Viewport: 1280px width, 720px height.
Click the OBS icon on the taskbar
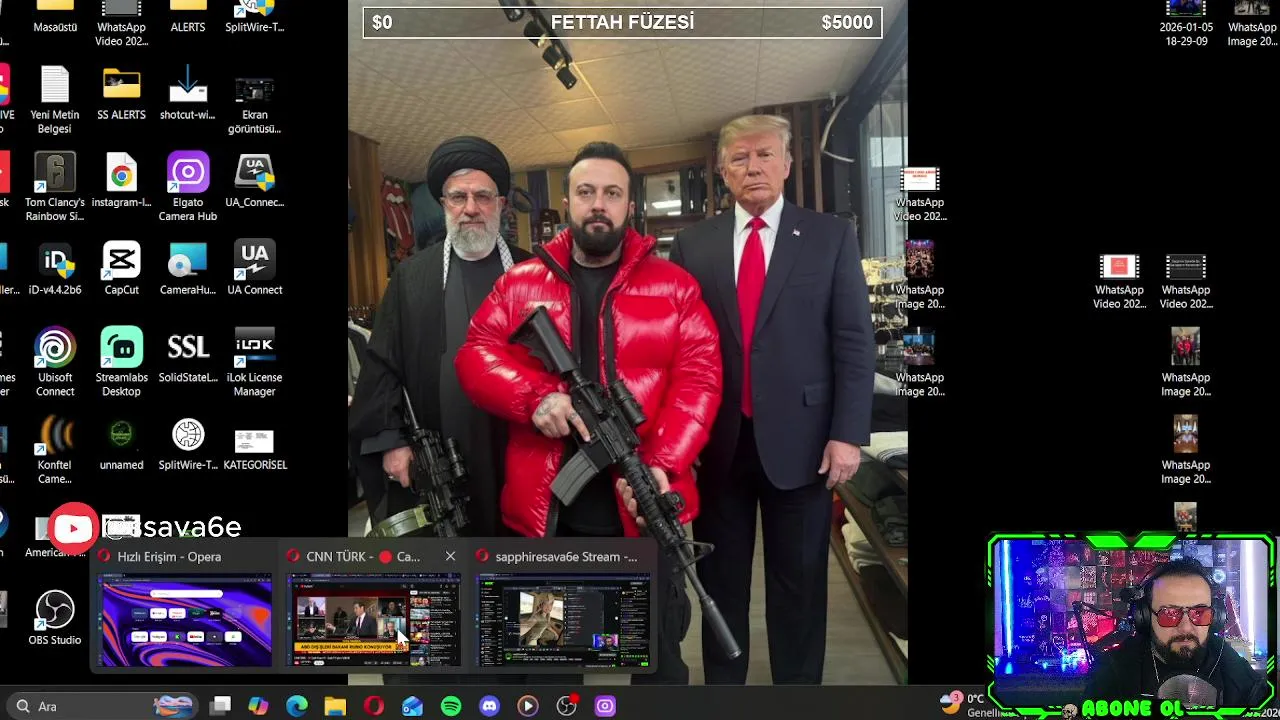pyautogui.click(x=566, y=706)
